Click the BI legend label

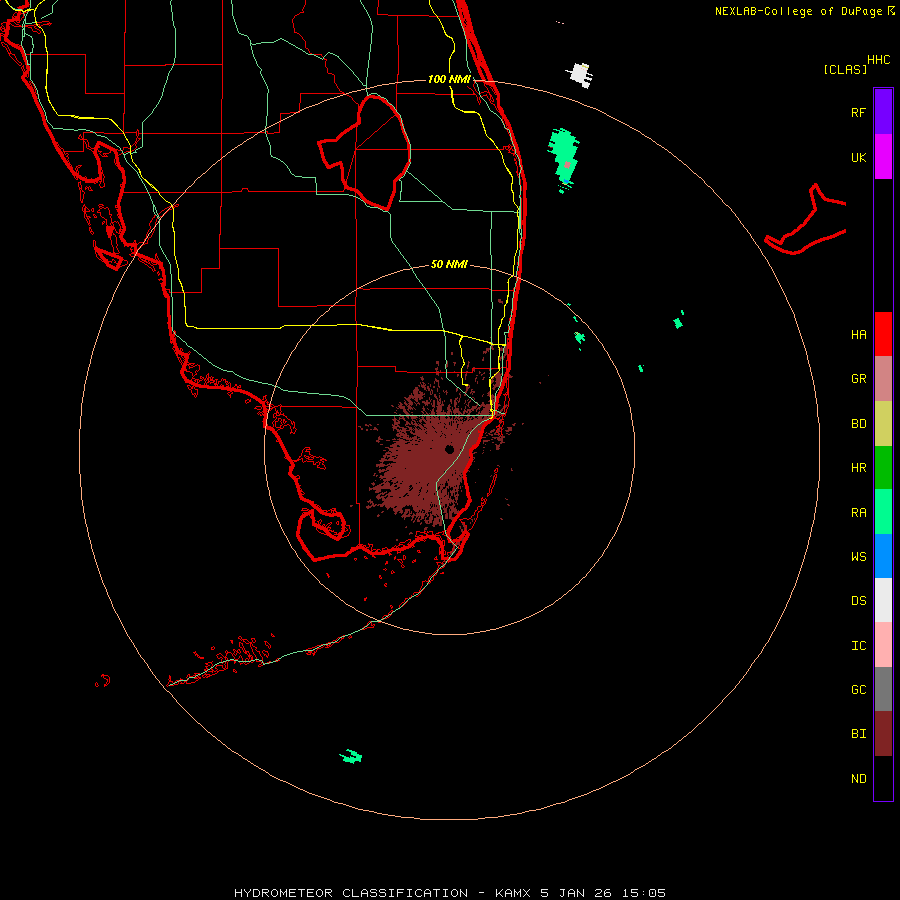[x=858, y=734]
